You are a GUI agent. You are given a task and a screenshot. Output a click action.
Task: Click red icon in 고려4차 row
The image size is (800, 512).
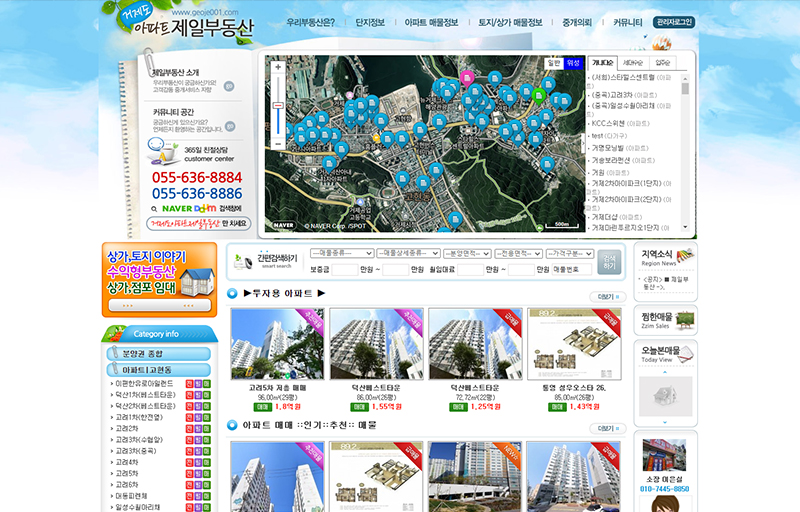[x=189, y=463]
